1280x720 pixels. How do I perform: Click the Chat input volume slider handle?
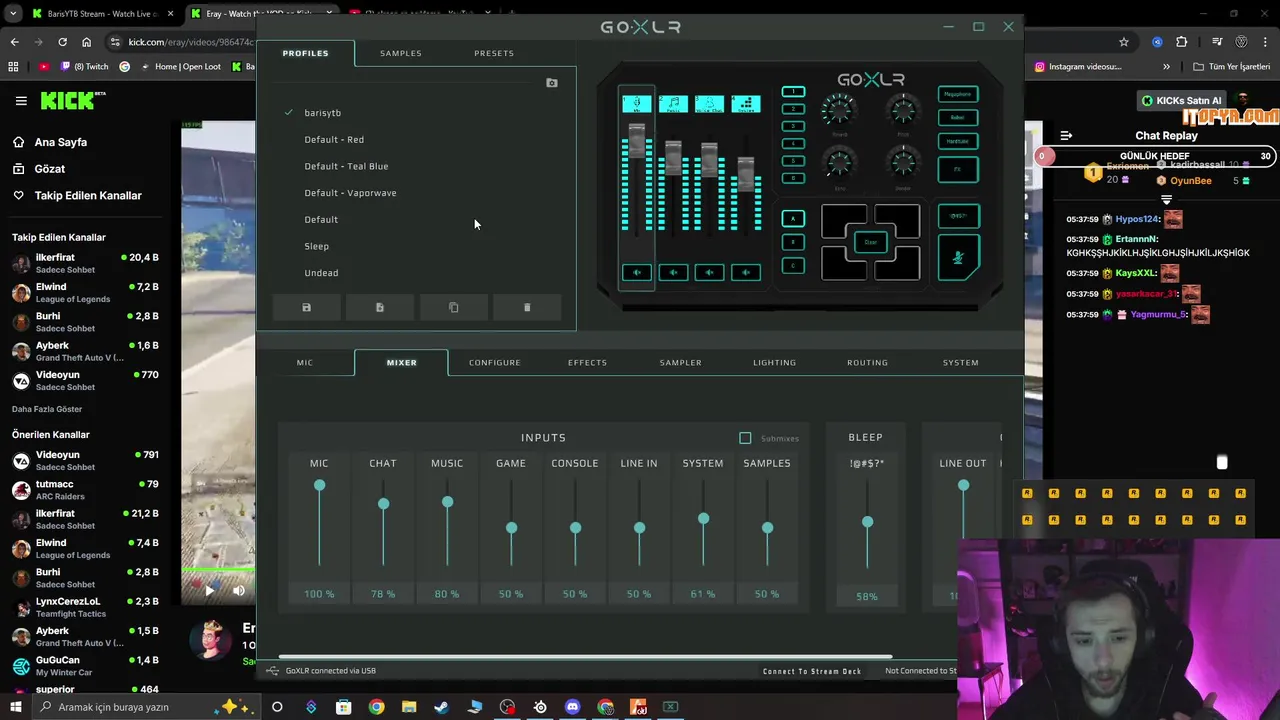click(x=384, y=504)
